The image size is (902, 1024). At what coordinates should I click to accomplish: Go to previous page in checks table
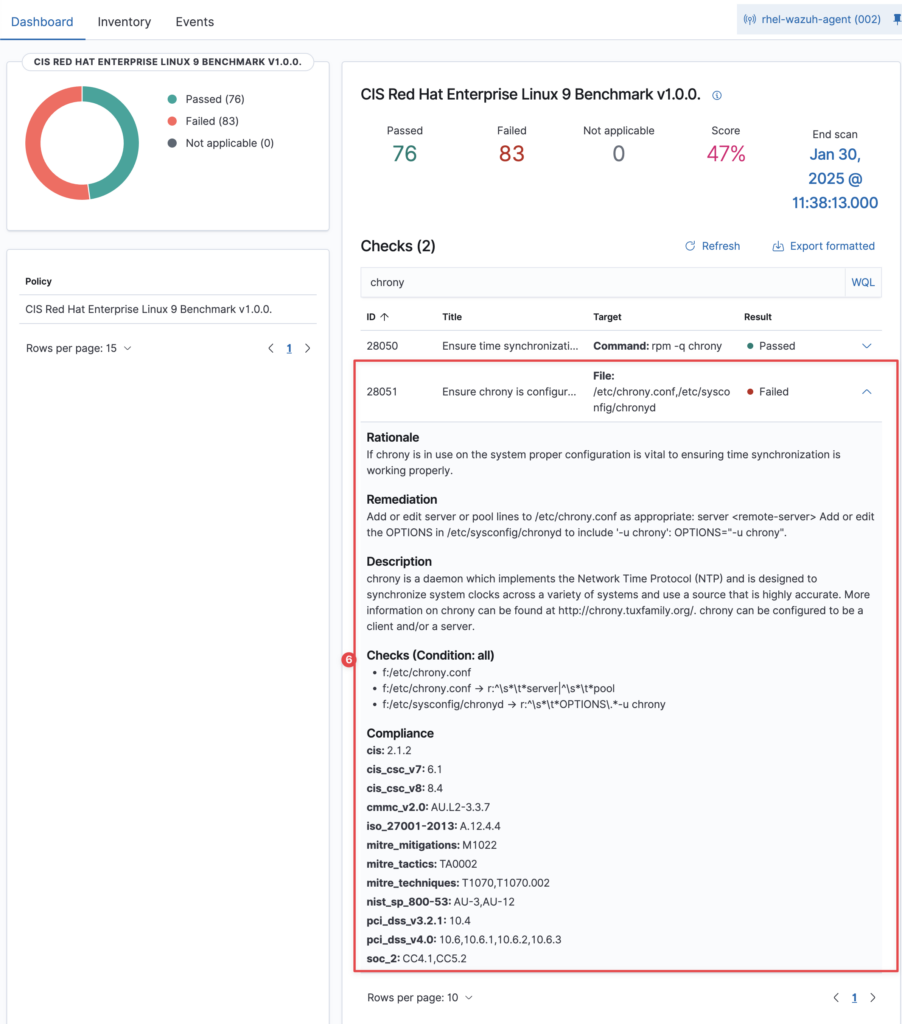click(836, 997)
